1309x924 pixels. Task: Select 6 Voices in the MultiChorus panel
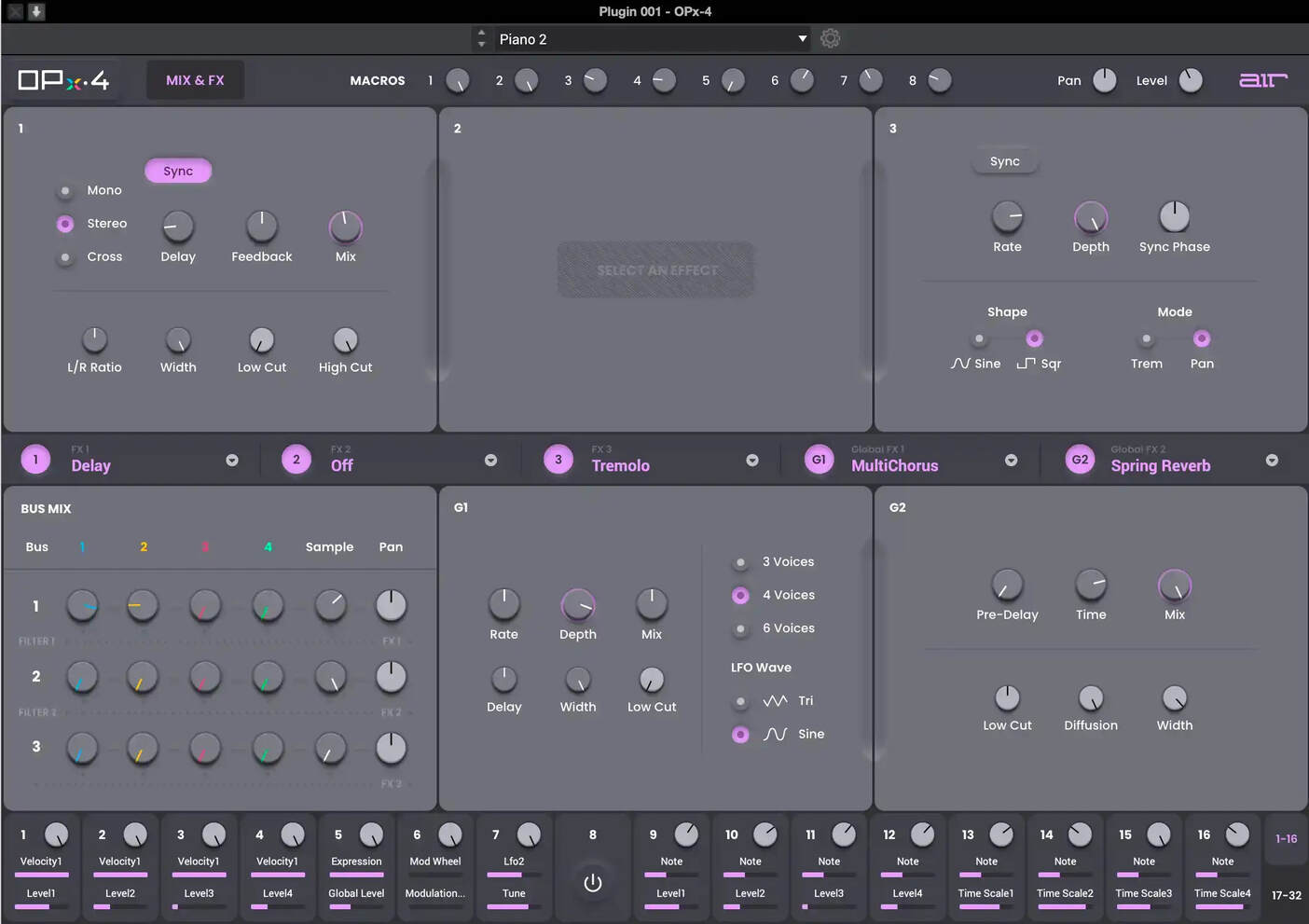coord(739,628)
